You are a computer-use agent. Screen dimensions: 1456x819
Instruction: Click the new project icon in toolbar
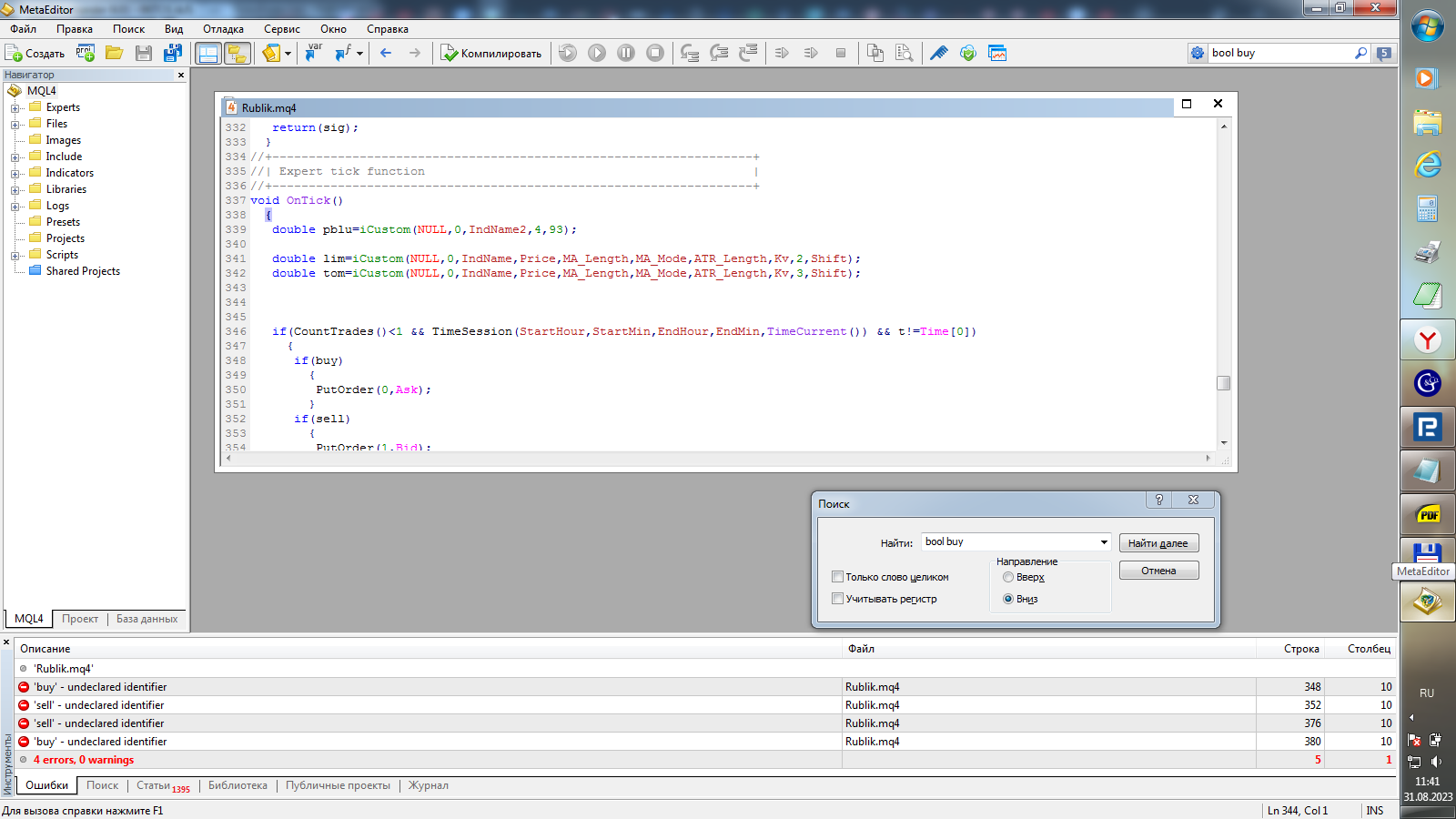point(86,54)
